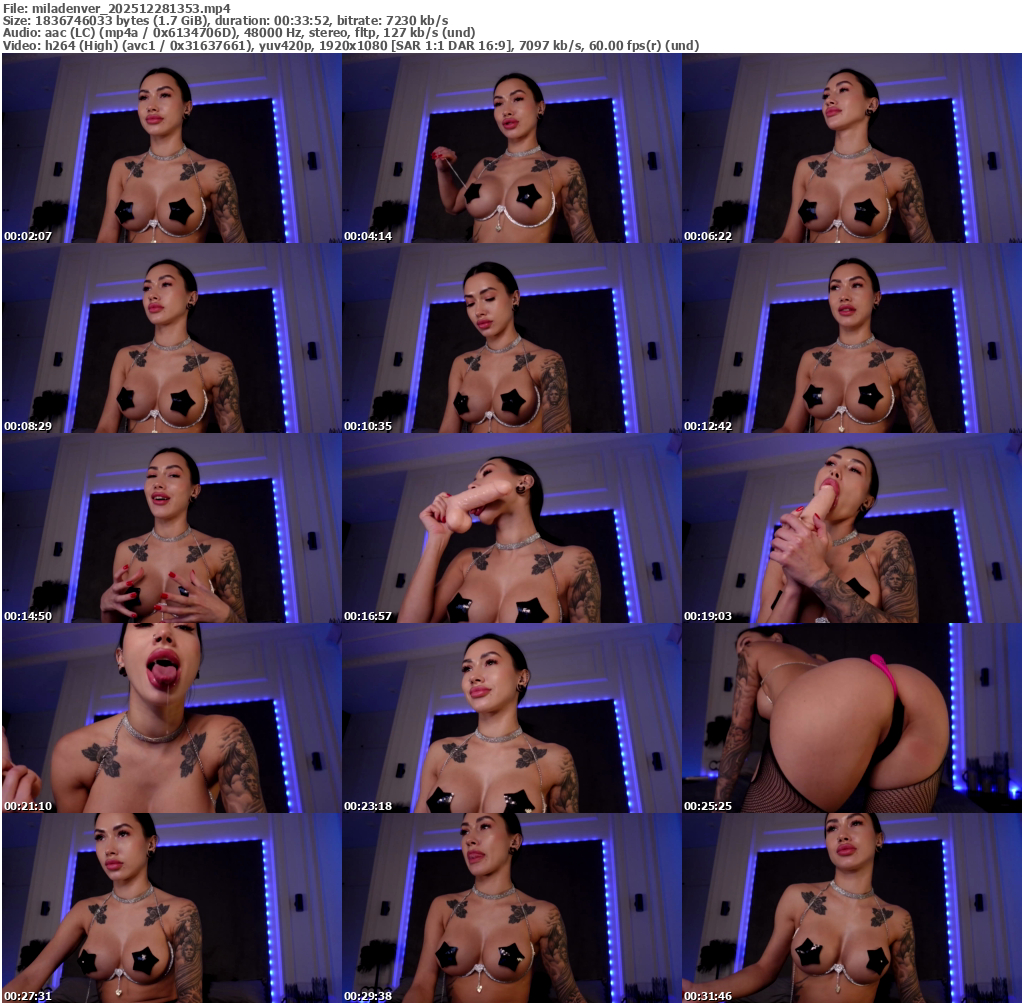The height and width of the screenshot is (1003, 1024).
Task: Open the frame stamped 00:06:22
Action: pos(852,148)
